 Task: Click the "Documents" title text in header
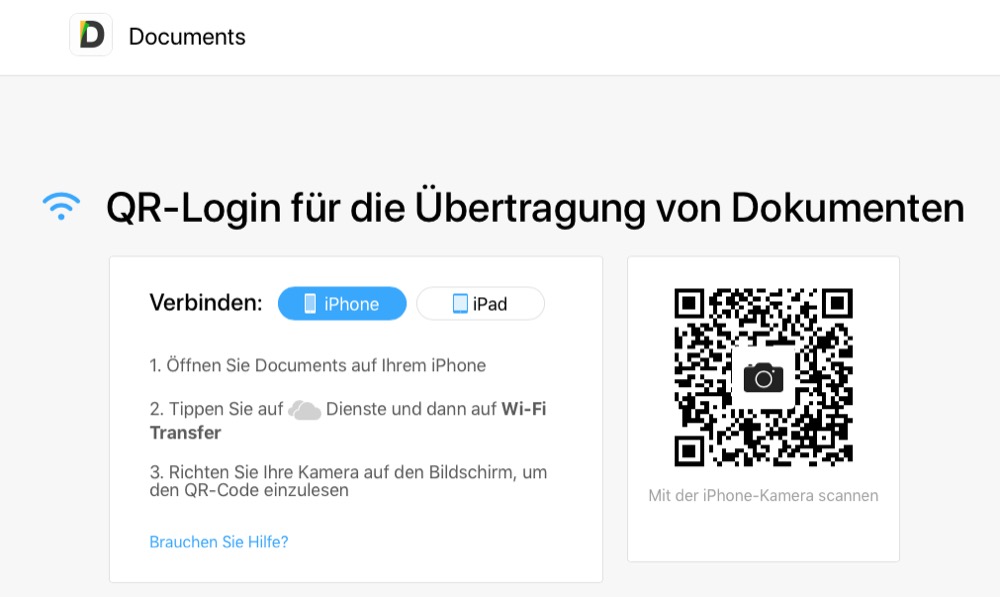pyautogui.click(x=187, y=37)
